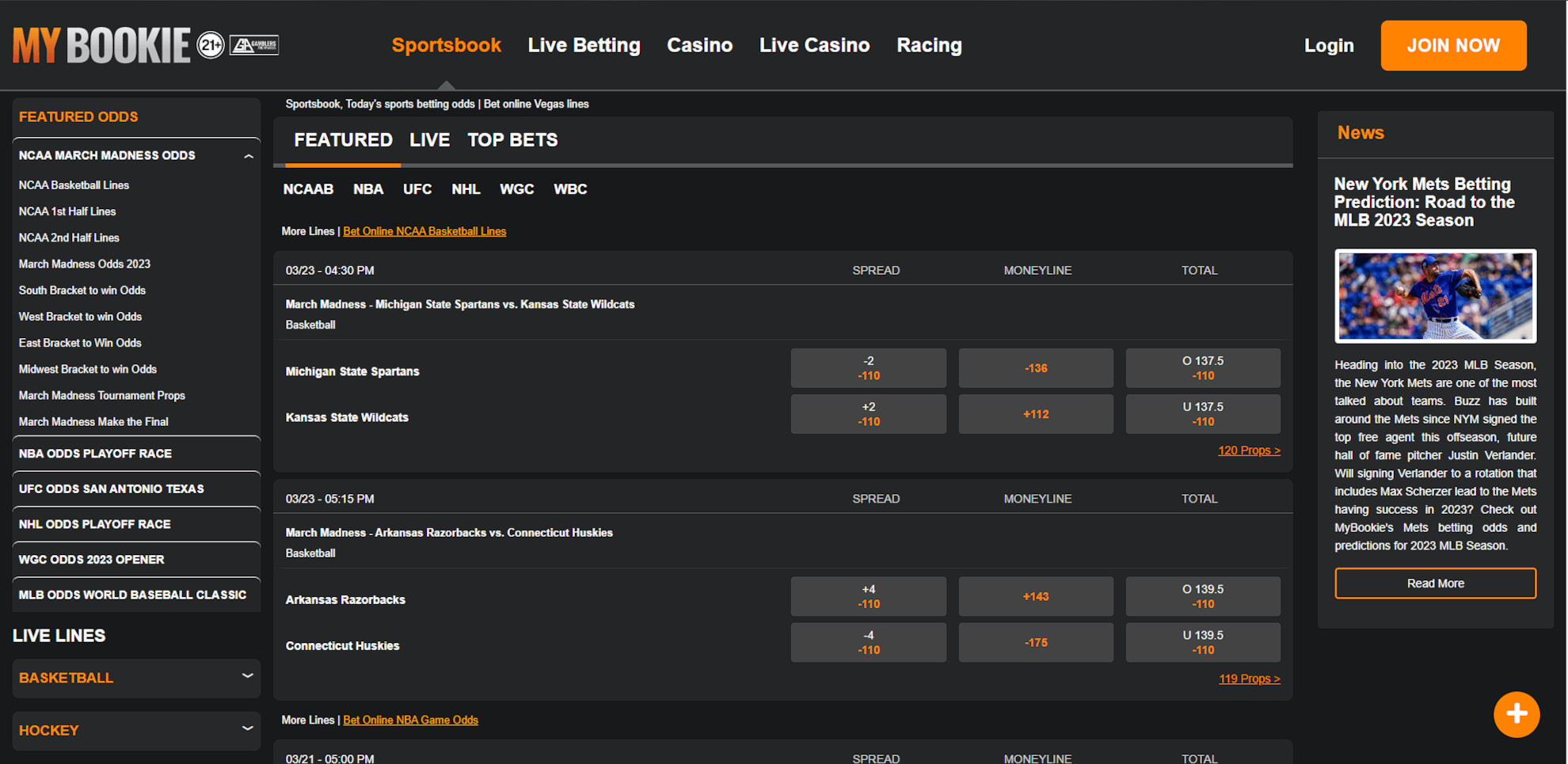
Task: Click the orange plus floating button
Action: click(x=1517, y=714)
